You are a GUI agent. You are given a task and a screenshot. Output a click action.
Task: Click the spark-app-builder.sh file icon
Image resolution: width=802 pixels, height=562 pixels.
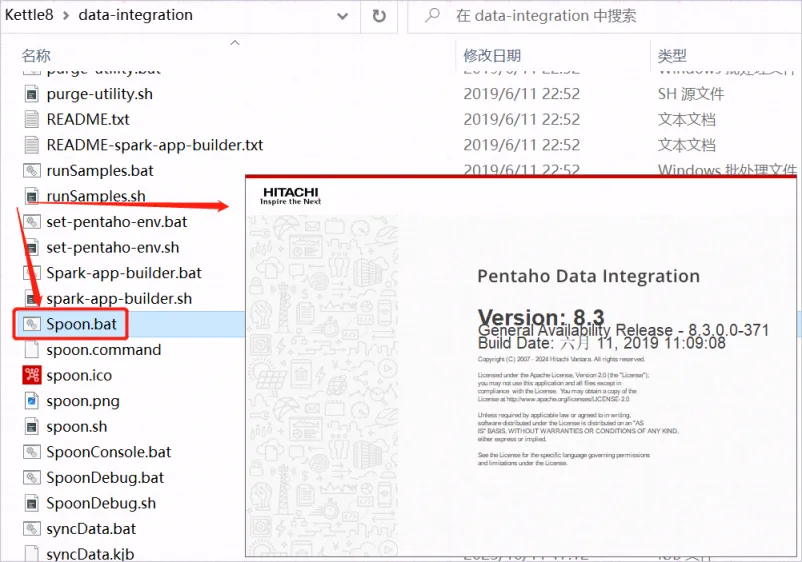point(32,299)
